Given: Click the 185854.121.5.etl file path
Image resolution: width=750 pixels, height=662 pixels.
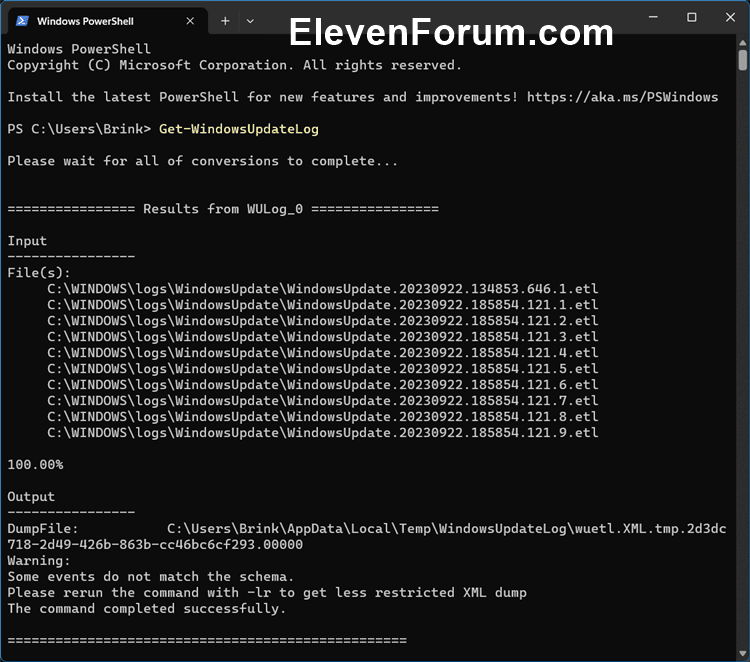Looking at the screenshot, I should pos(322,369).
